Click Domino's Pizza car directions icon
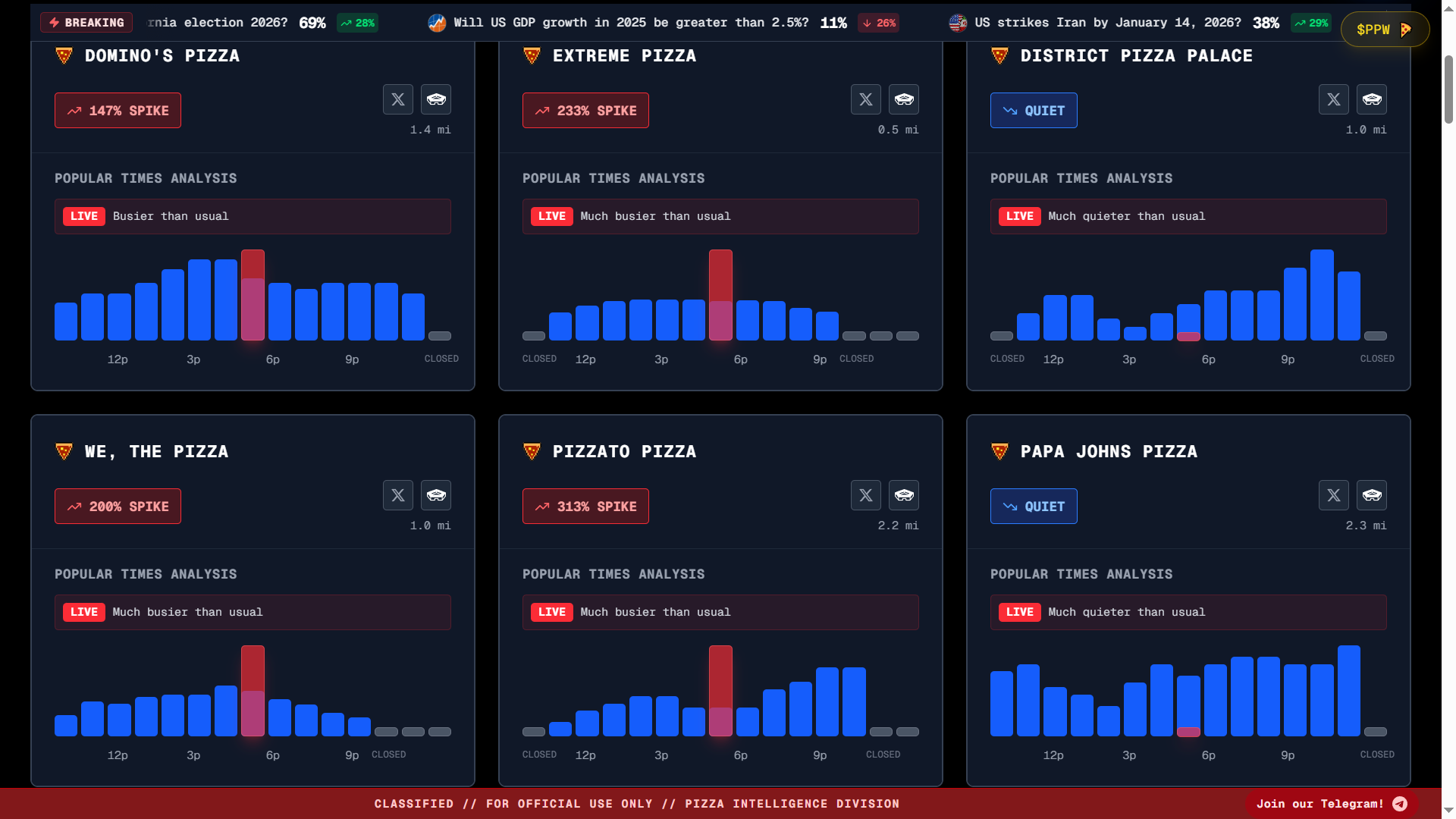Image resolution: width=1456 pixels, height=819 pixels. [436, 99]
